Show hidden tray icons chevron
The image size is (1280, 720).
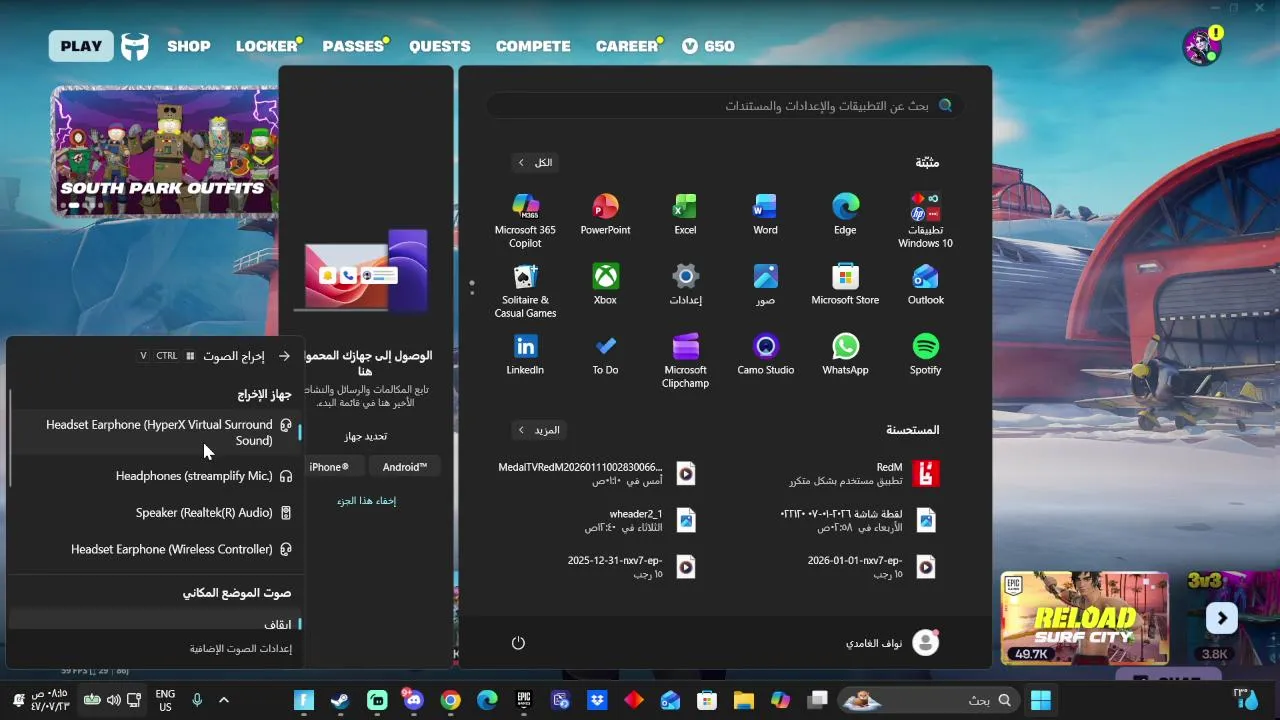pyautogui.click(x=224, y=700)
